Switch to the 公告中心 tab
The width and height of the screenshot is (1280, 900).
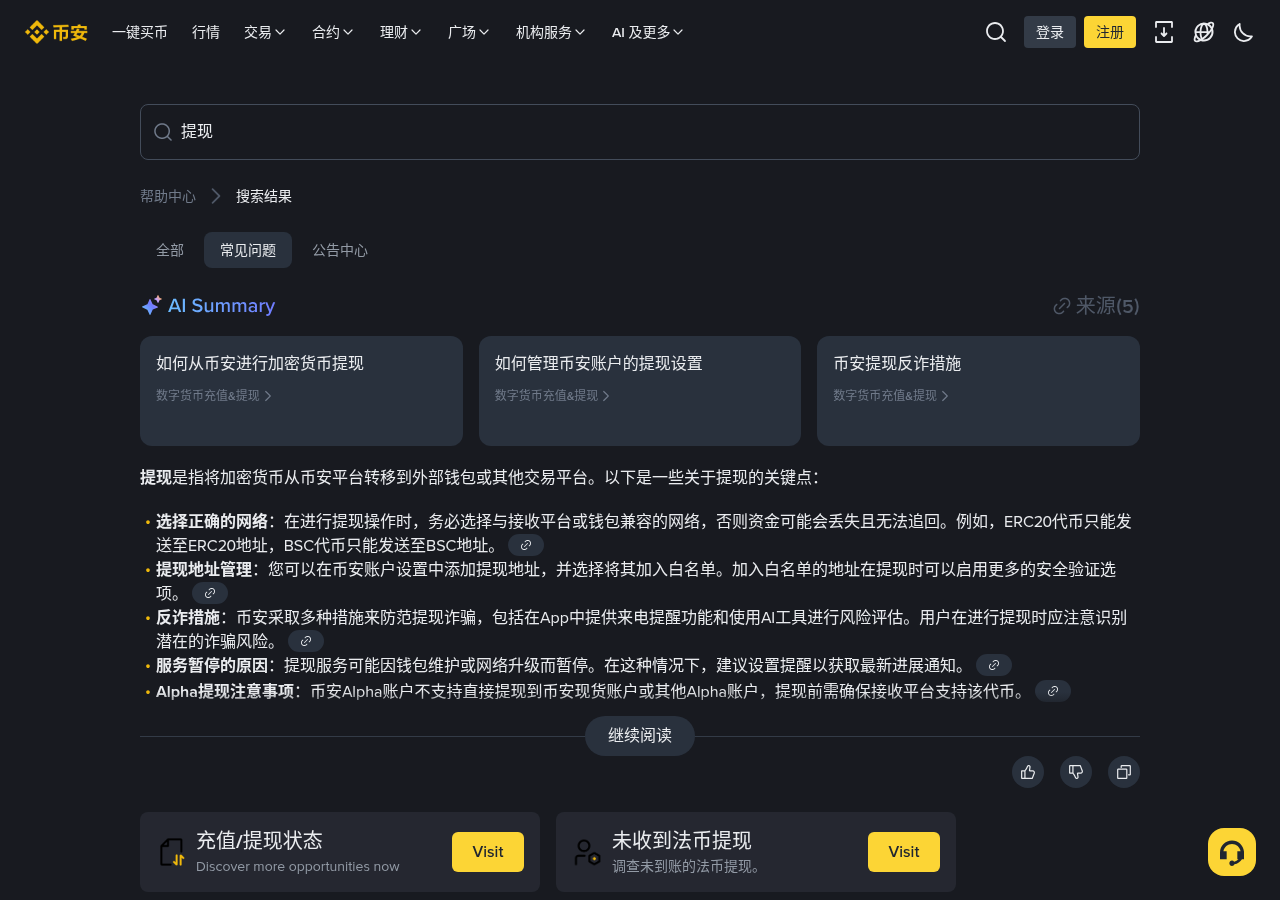[x=340, y=250]
